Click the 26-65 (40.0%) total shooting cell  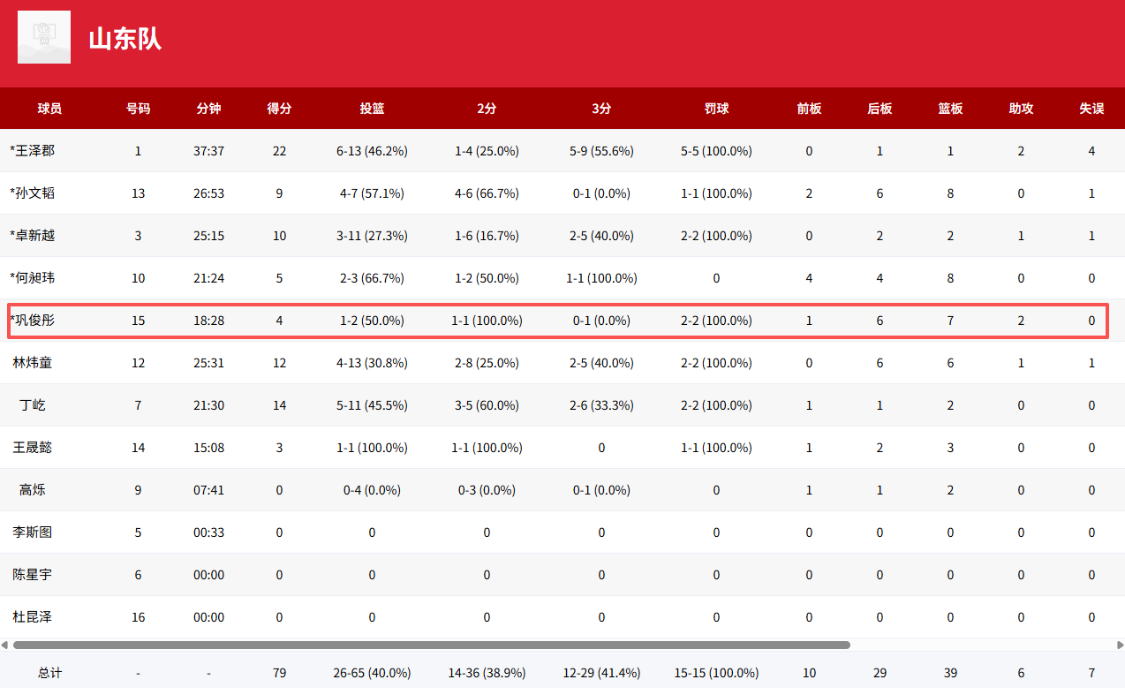(x=372, y=672)
